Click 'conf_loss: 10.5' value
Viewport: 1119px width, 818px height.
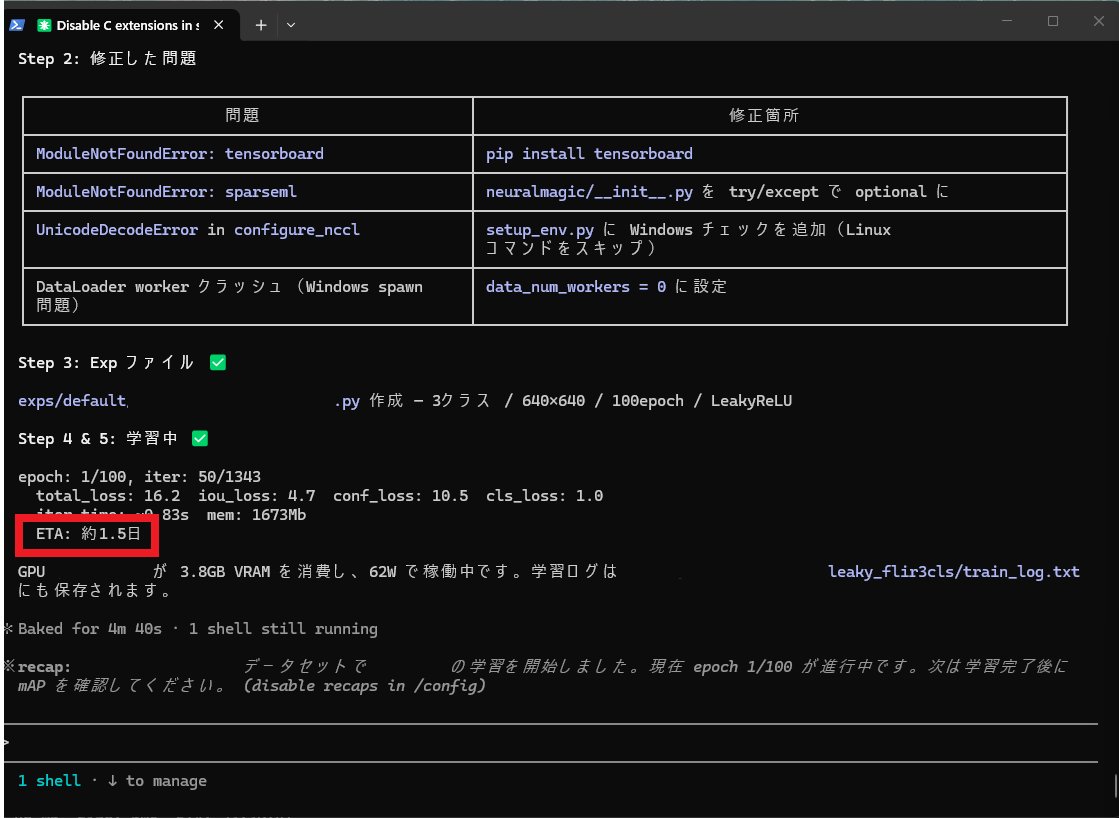coord(400,495)
